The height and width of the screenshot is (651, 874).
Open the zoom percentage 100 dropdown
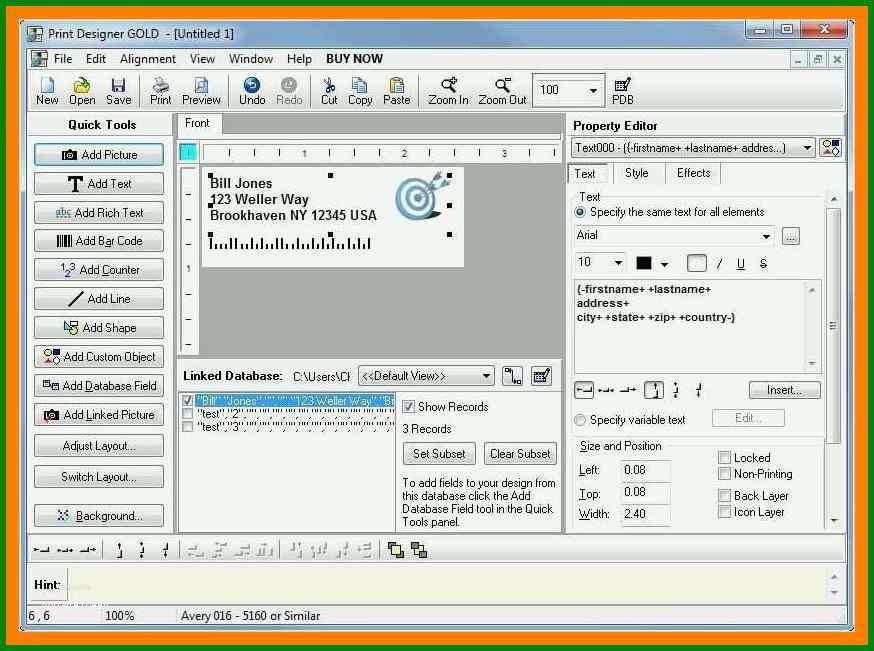point(593,90)
